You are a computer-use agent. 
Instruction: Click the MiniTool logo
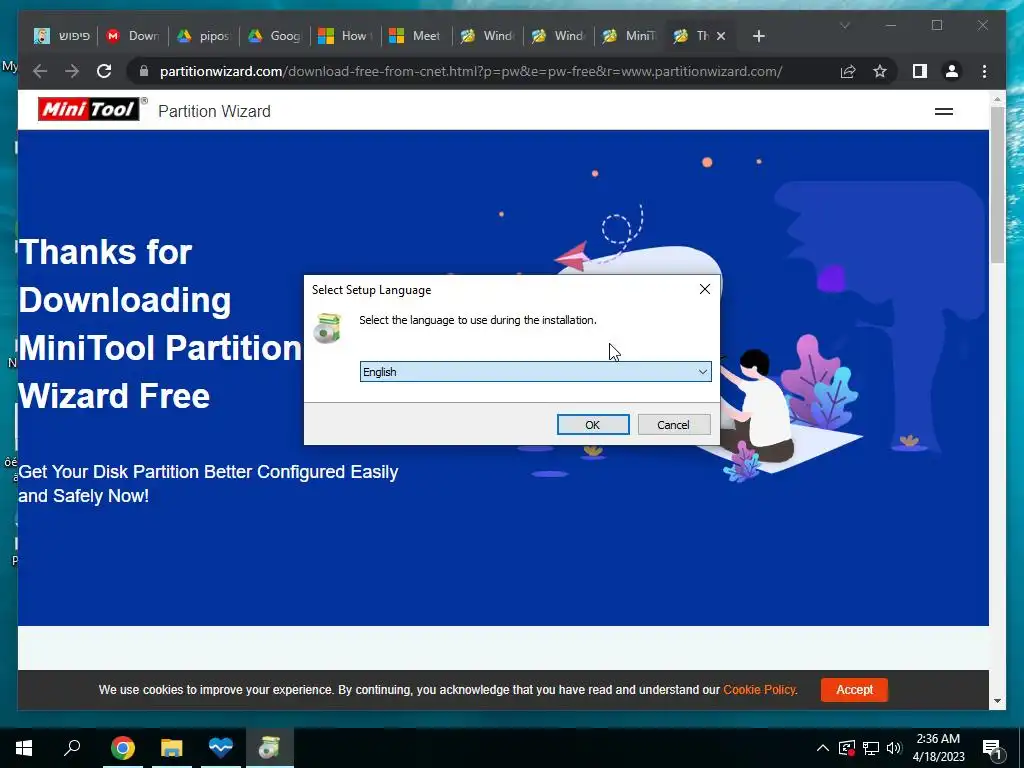[89, 110]
